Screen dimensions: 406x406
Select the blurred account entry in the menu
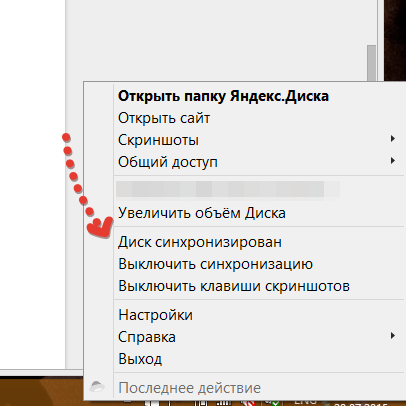pyautogui.click(x=228, y=189)
